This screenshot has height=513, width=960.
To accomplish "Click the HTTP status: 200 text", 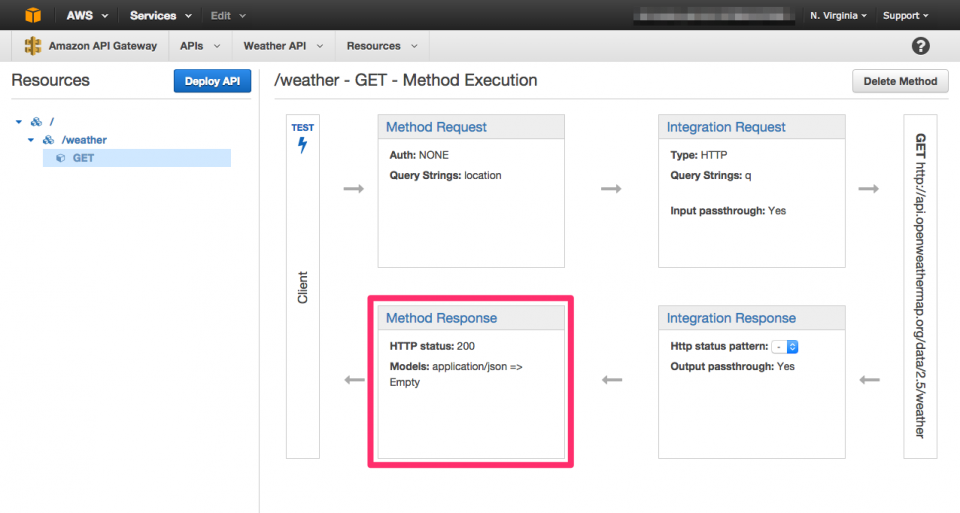I will 432,346.
